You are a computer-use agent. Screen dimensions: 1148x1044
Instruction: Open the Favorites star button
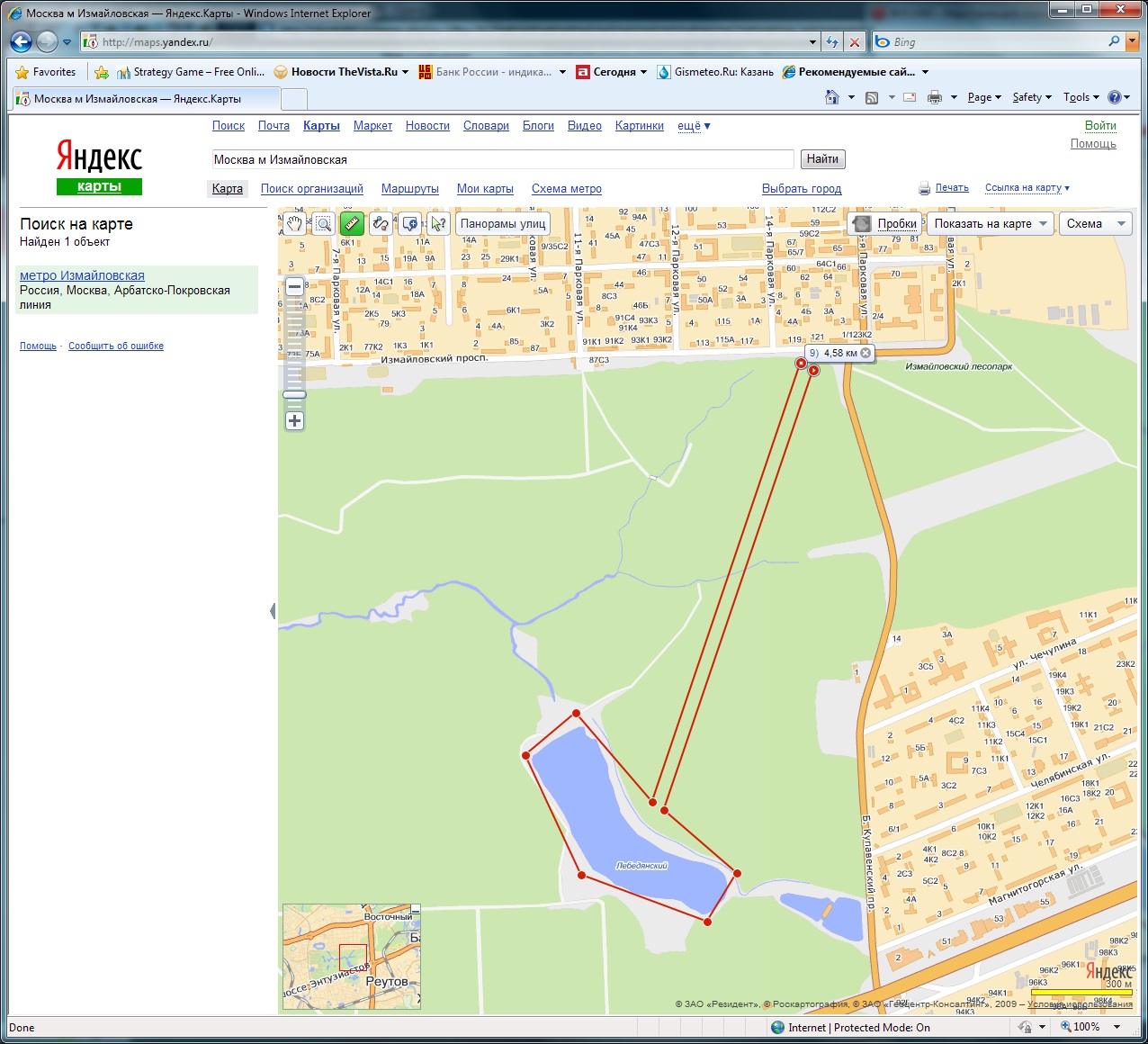(45, 72)
